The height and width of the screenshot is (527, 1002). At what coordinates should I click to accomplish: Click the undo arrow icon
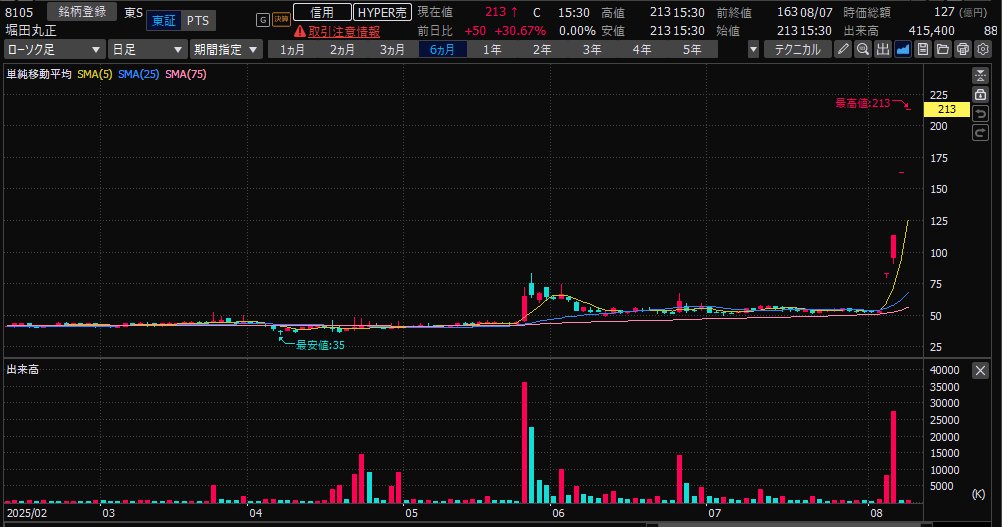coord(980,113)
